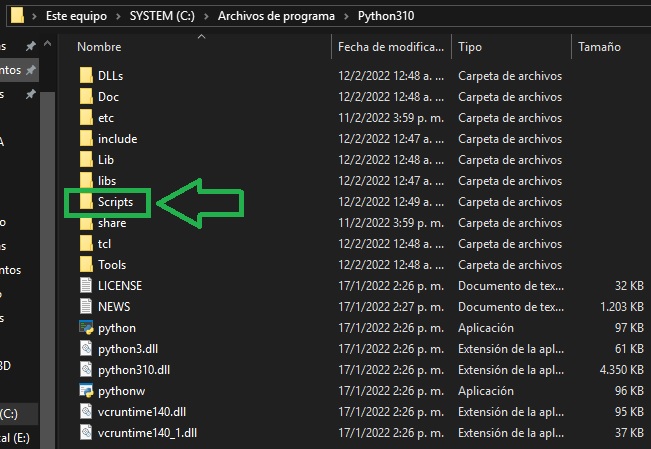Click the pythonw application icon

pos(86,391)
